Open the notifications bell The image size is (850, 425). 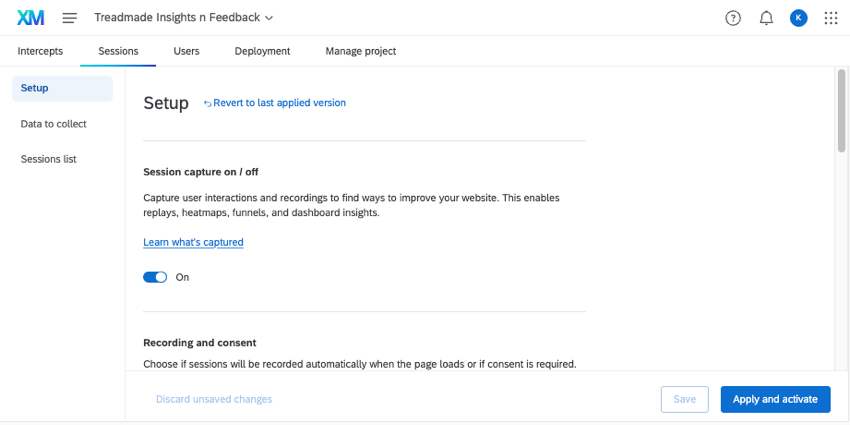tap(766, 18)
